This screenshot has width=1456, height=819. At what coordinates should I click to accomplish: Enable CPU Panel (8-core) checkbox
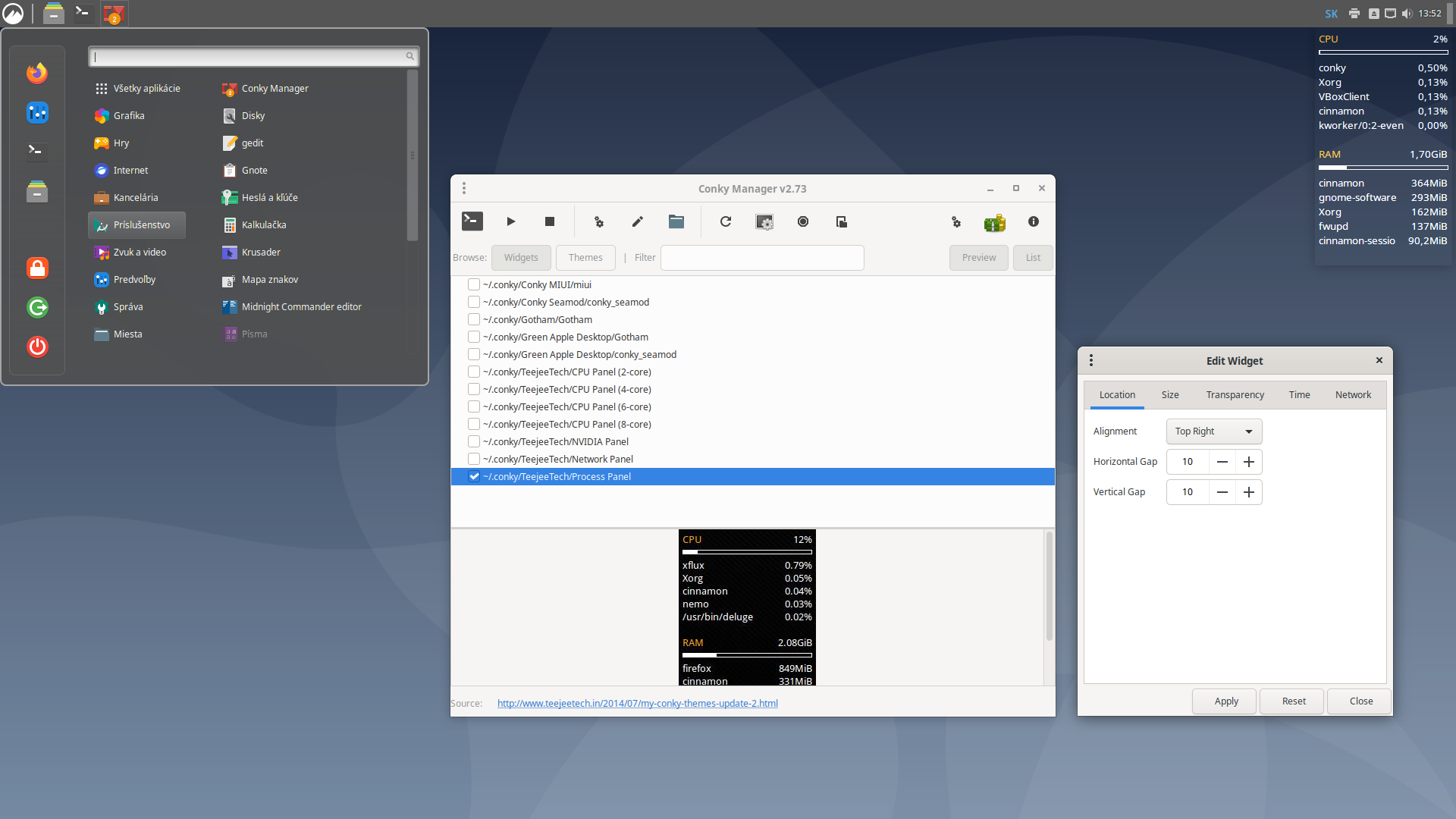[x=474, y=424]
